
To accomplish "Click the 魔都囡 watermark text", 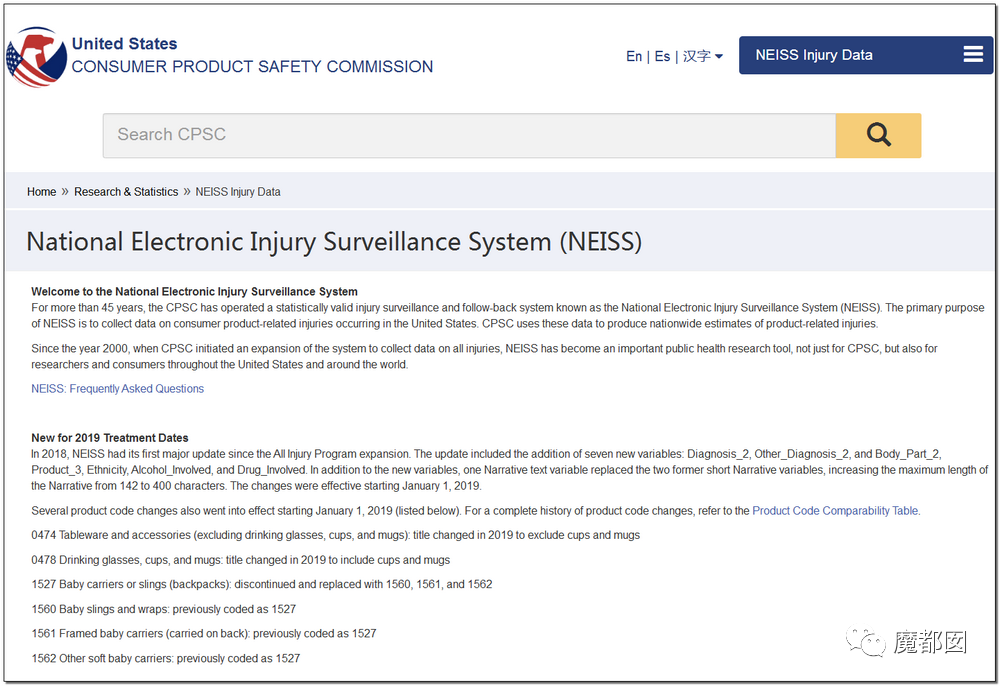I will coord(930,642).
